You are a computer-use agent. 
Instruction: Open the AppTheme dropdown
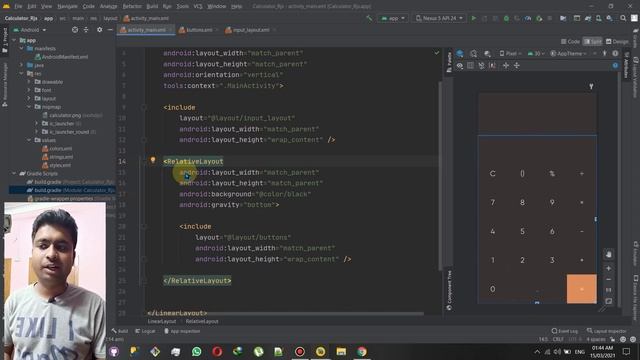569,53
